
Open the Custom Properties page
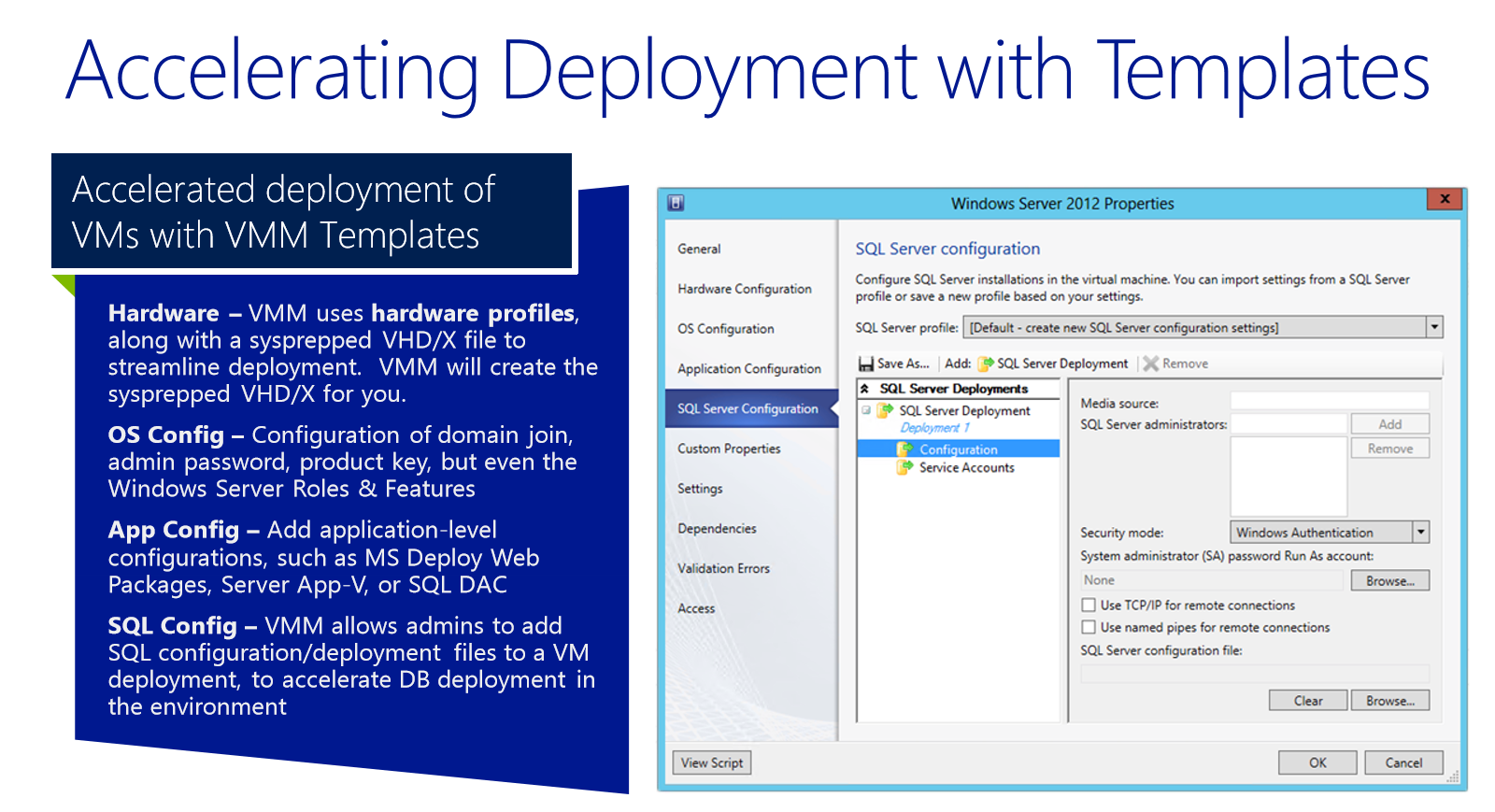(x=729, y=449)
